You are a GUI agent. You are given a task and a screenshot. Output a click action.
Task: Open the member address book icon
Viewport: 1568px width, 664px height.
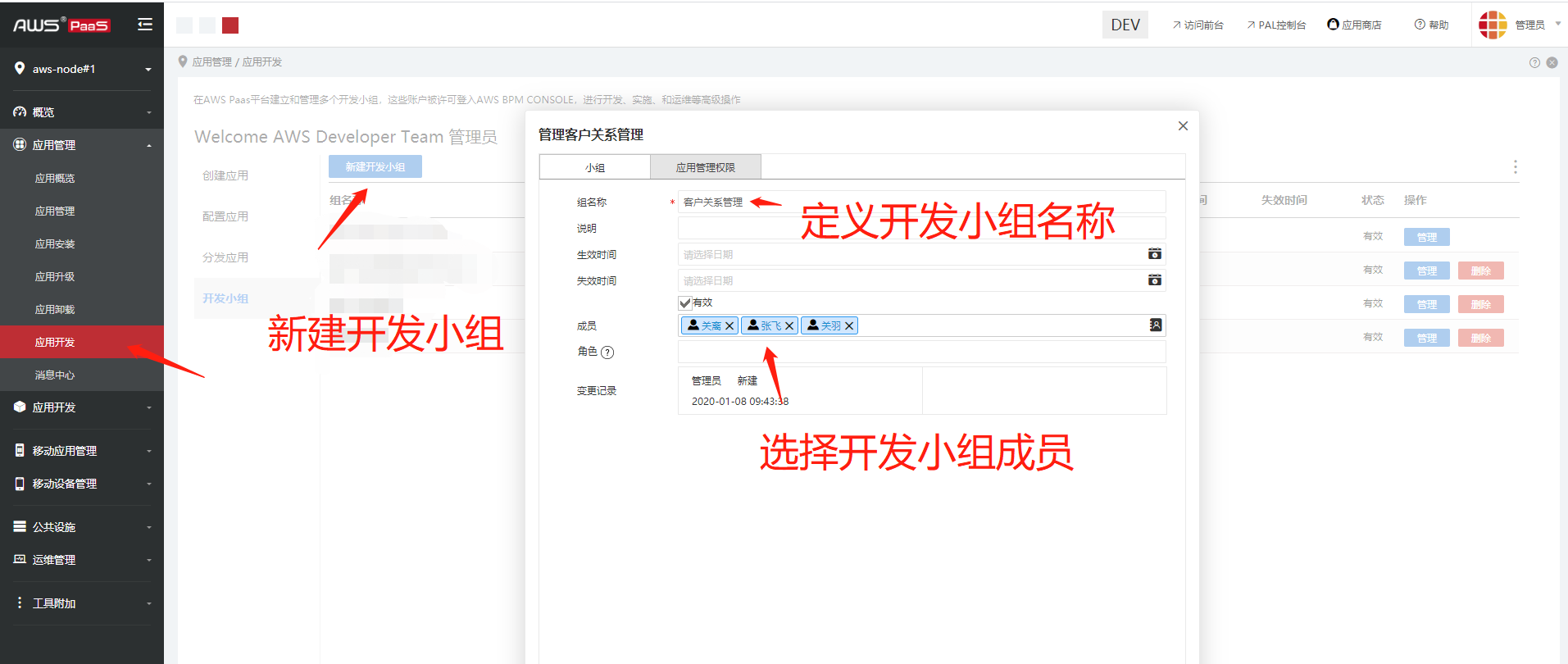click(x=1156, y=325)
